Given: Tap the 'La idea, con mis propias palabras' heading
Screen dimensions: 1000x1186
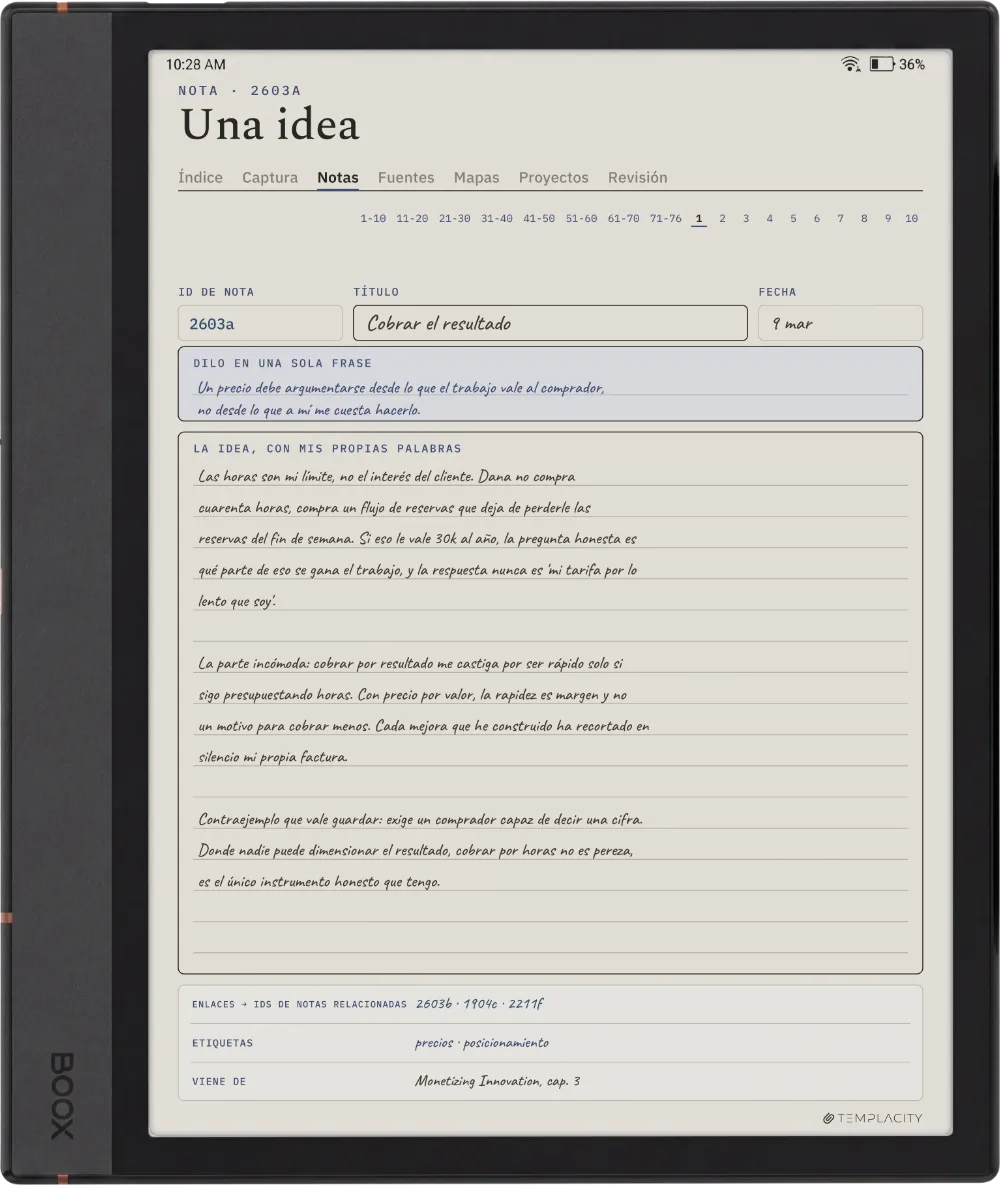Looking at the screenshot, I should coord(328,449).
